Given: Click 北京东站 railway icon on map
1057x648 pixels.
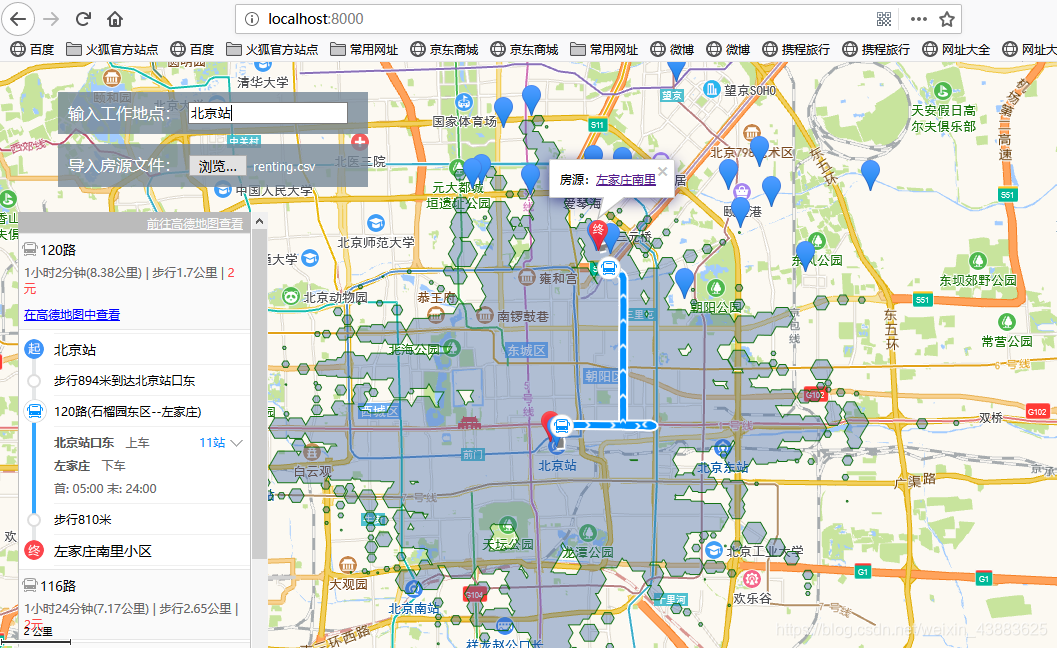Looking at the screenshot, I should click(722, 448).
